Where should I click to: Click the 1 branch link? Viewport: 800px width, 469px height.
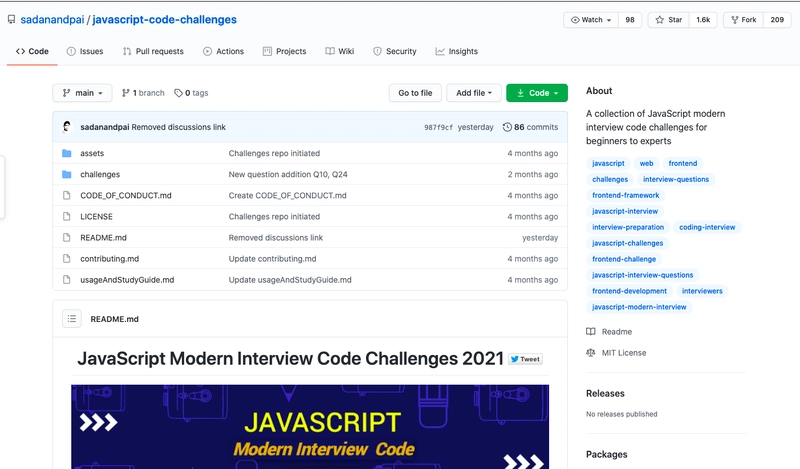(143, 93)
